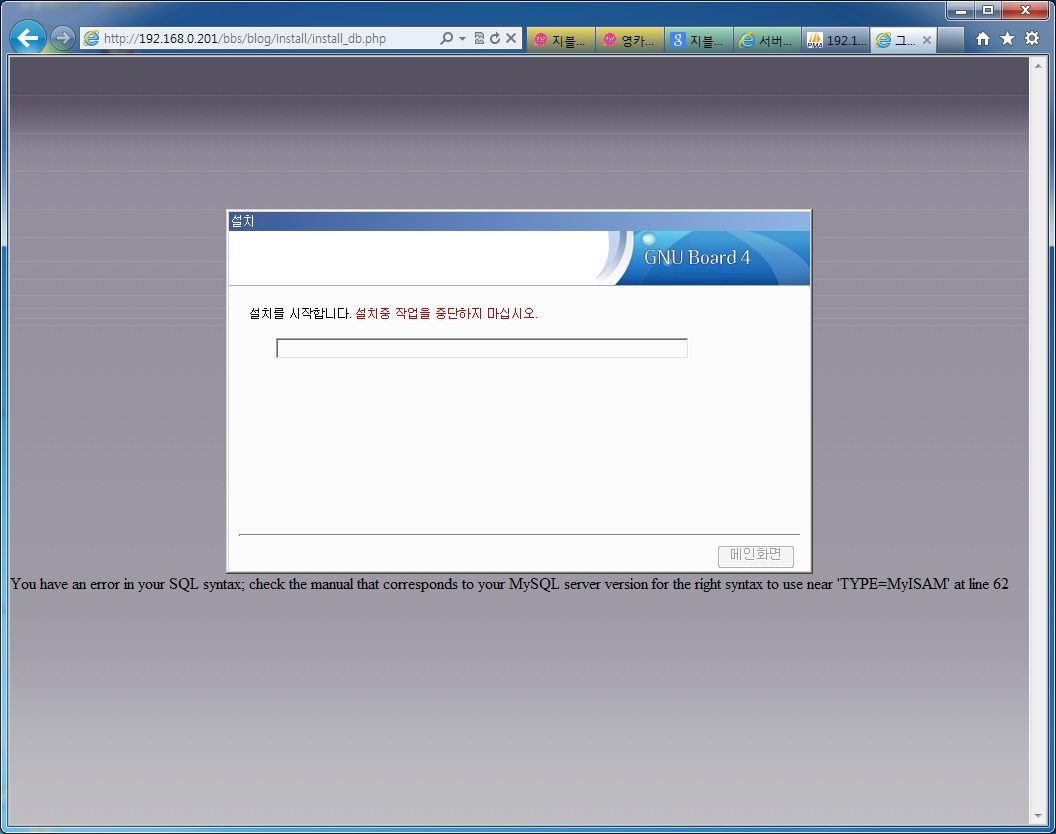Image resolution: width=1056 pixels, height=834 pixels.
Task: Click the 메인화면 button
Action: tap(756, 556)
